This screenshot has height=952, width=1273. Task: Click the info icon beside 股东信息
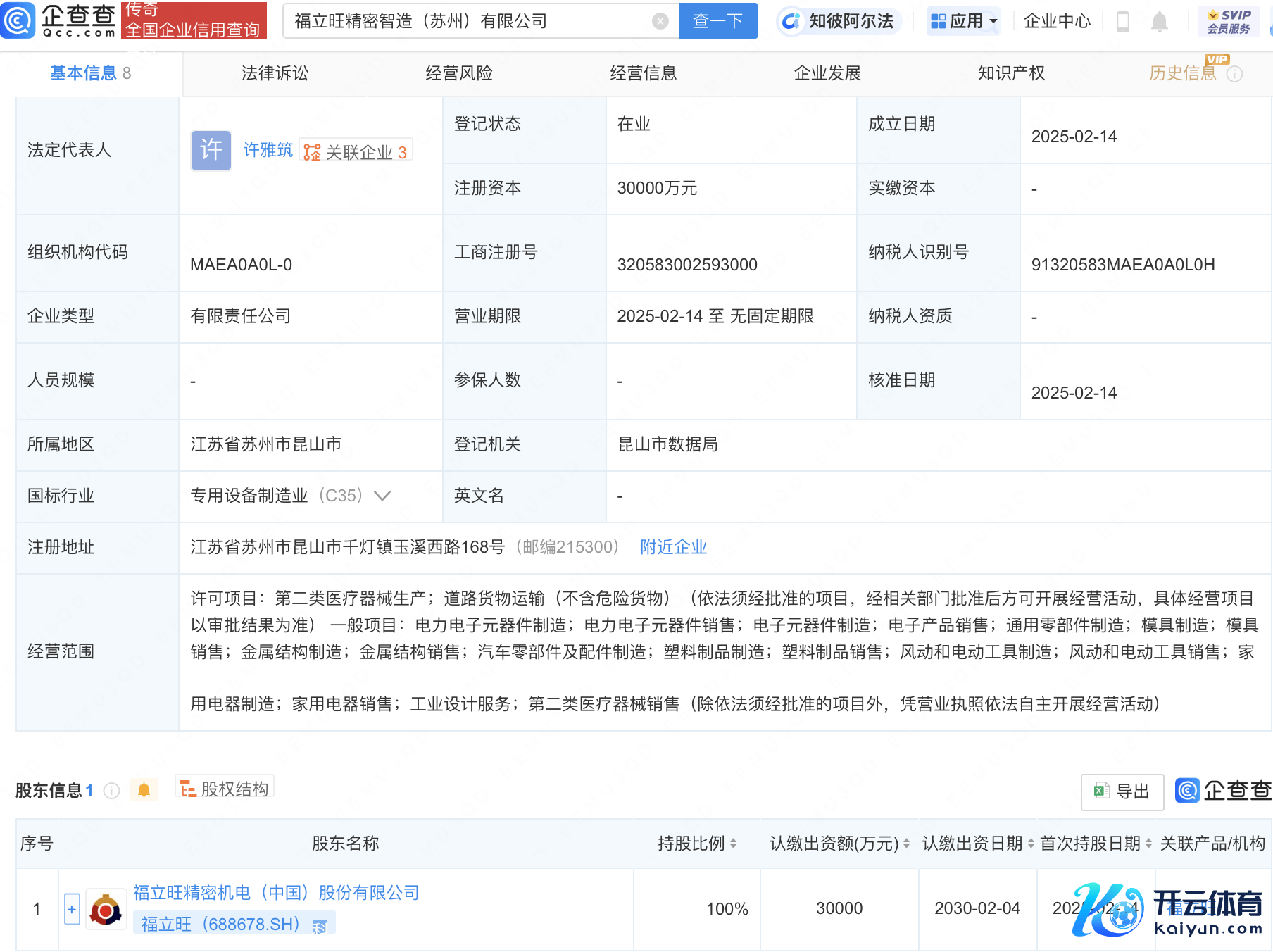[111, 791]
